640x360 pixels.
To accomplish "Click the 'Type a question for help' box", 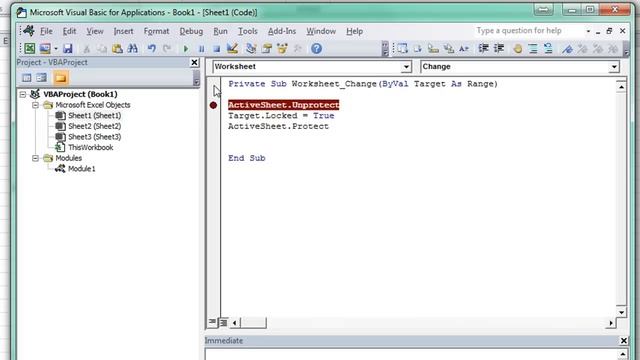I will [530, 31].
